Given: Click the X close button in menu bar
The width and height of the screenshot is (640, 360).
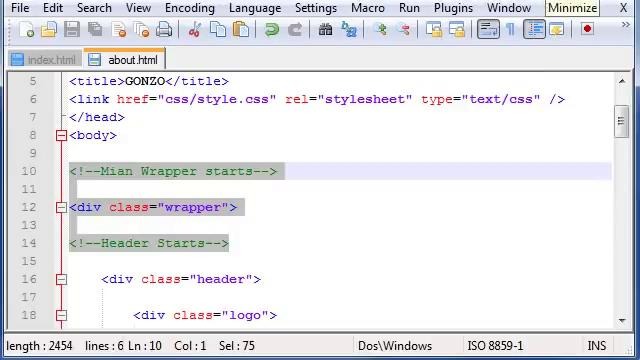Looking at the screenshot, I should (623, 8).
